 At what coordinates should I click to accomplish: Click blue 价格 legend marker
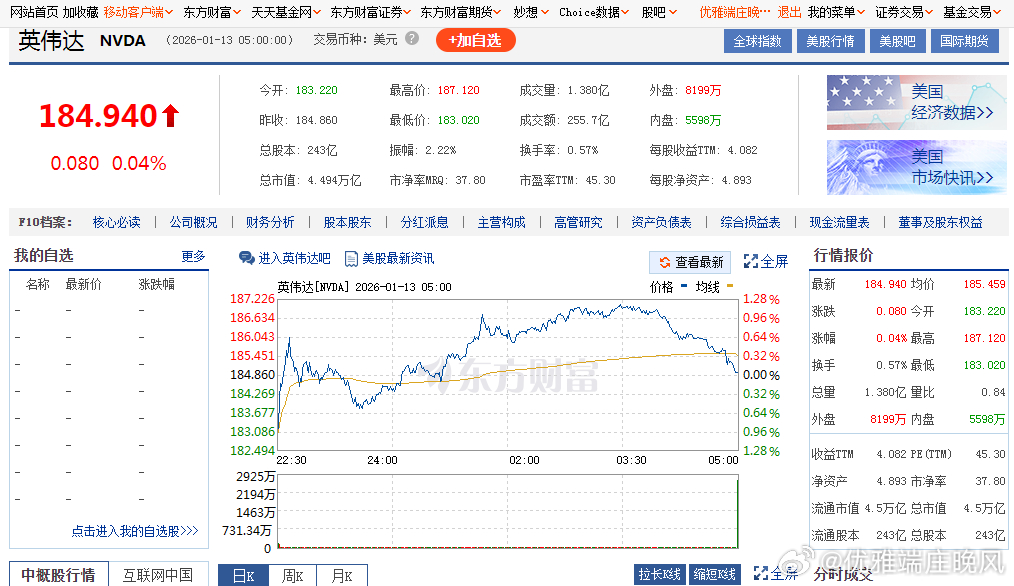(684, 285)
